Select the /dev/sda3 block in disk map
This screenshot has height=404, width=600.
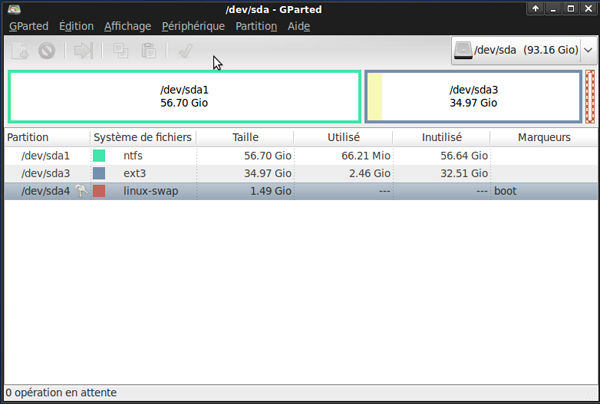click(x=473, y=96)
